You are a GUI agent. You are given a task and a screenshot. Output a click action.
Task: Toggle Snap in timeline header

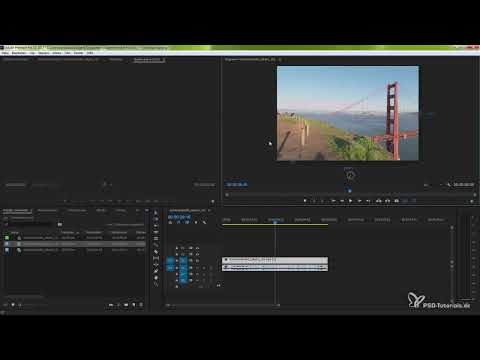178,222
